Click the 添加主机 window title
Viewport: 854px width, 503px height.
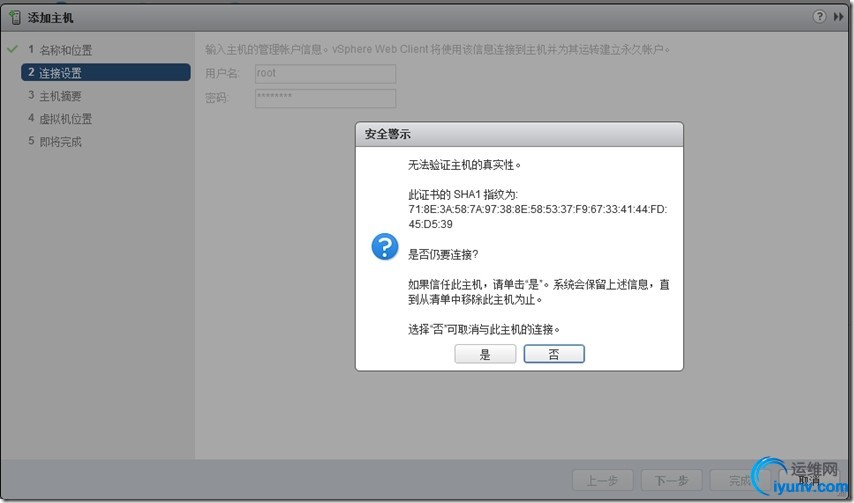click(50, 17)
